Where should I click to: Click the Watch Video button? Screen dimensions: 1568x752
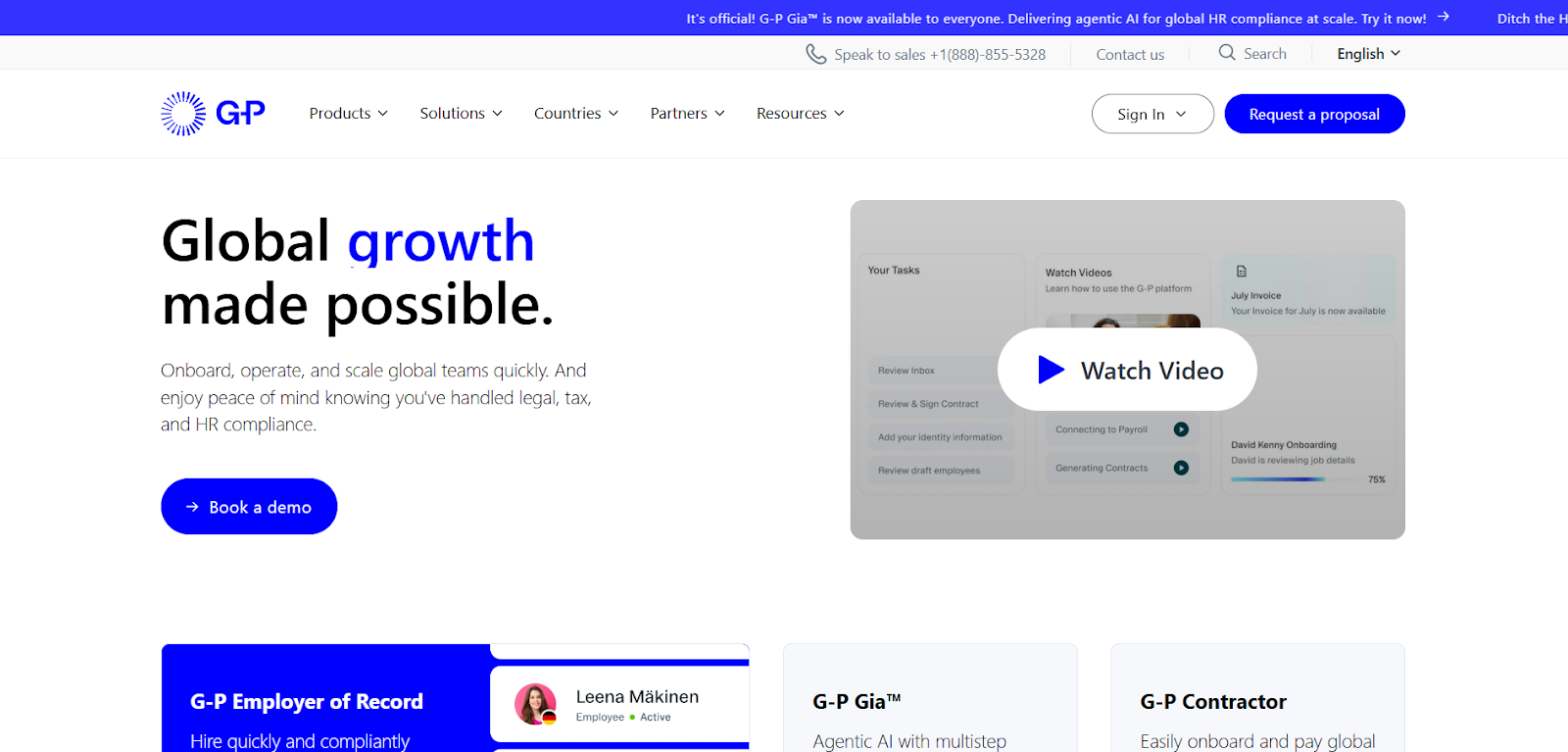[1127, 370]
